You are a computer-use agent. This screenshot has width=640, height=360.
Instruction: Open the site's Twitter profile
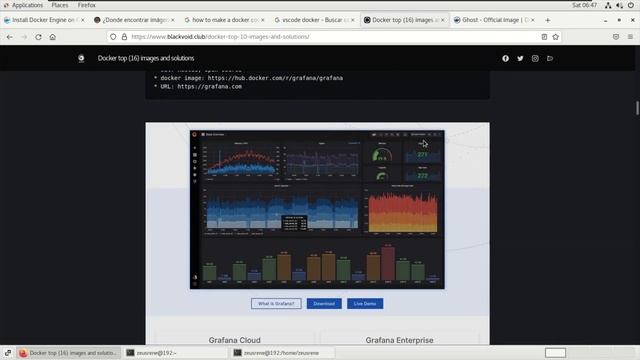[520, 58]
